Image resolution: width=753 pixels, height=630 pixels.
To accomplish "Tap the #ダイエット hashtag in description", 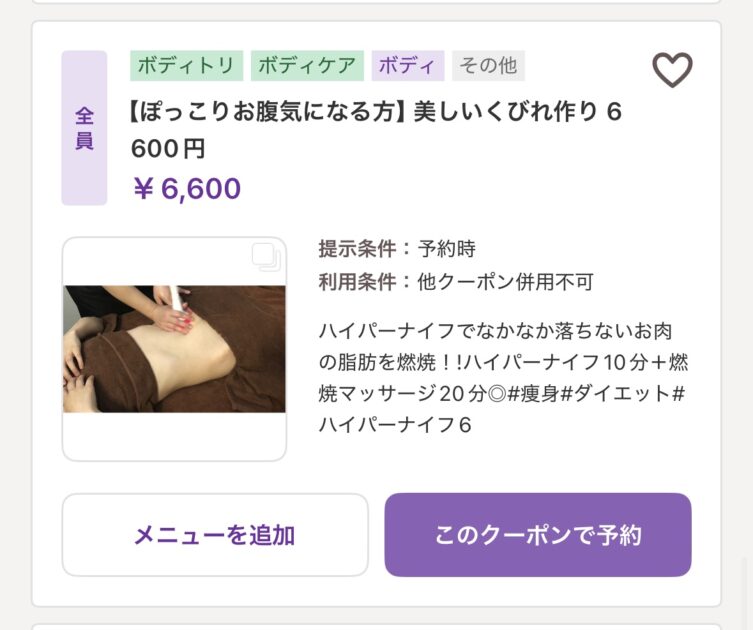I will (616, 394).
